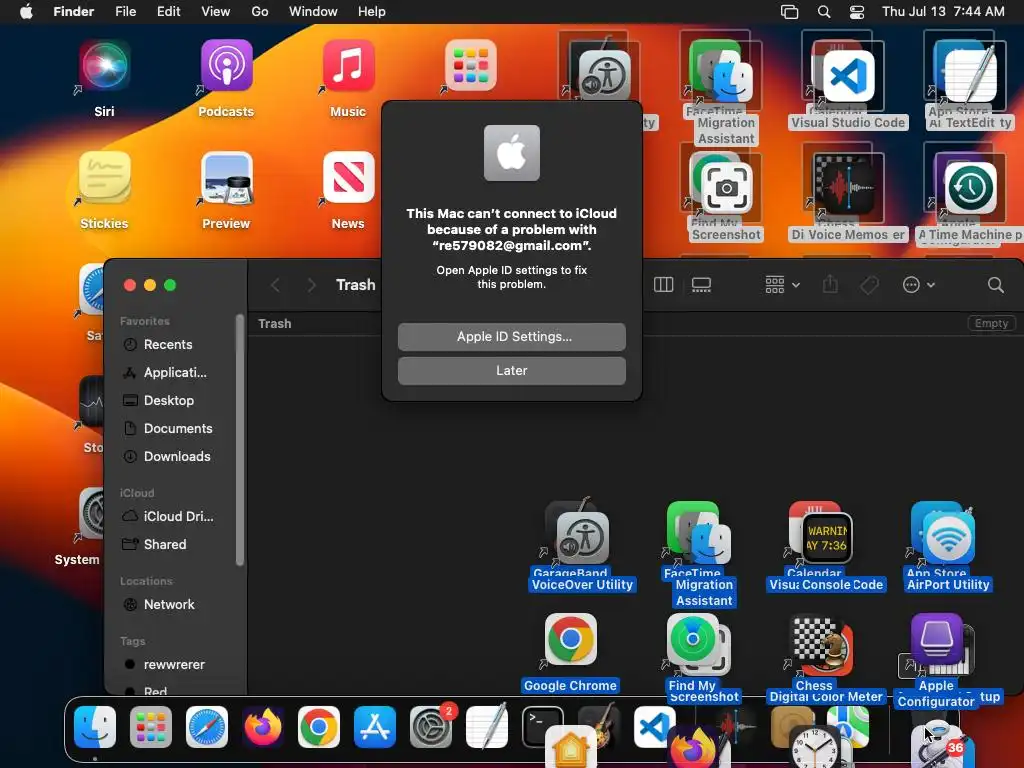The image size is (1024, 768).
Task: Open the File menu
Action: [x=125, y=11]
